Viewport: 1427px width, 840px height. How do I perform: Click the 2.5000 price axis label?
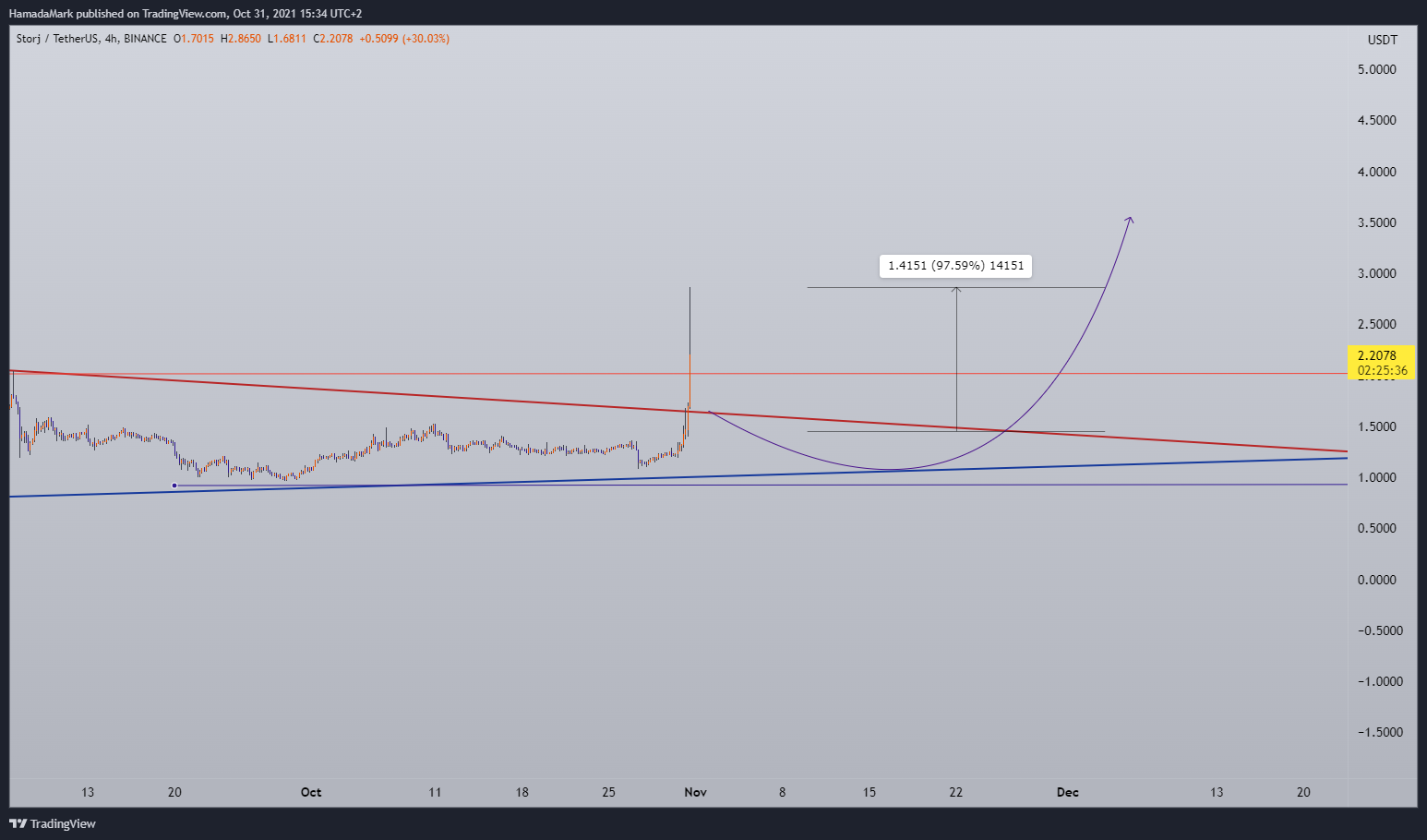[x=1376, y=324]
